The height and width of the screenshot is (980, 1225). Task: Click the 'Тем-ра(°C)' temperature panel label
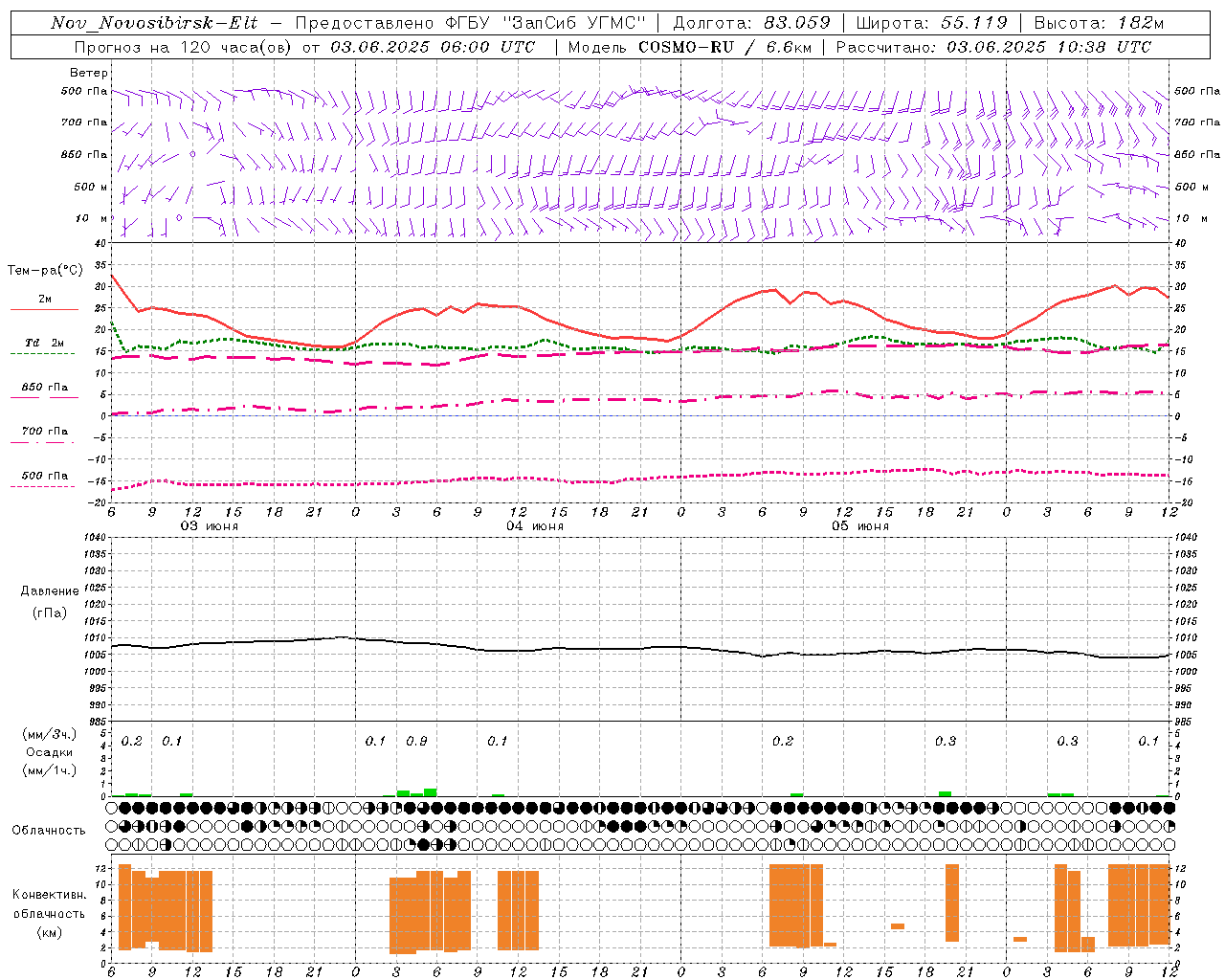[45, 271]
